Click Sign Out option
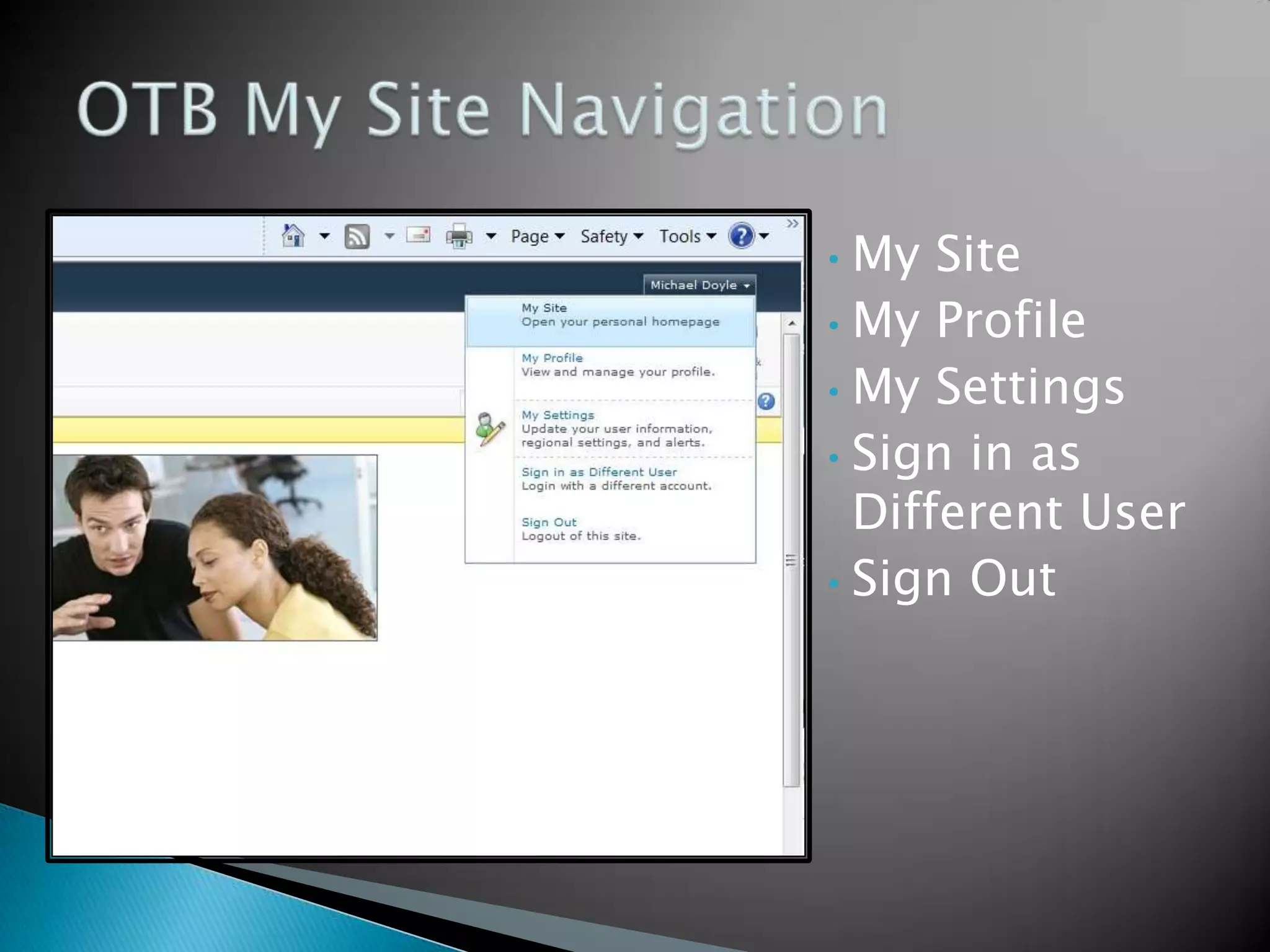Screen dimensions: 1270x952 [549, 522]
